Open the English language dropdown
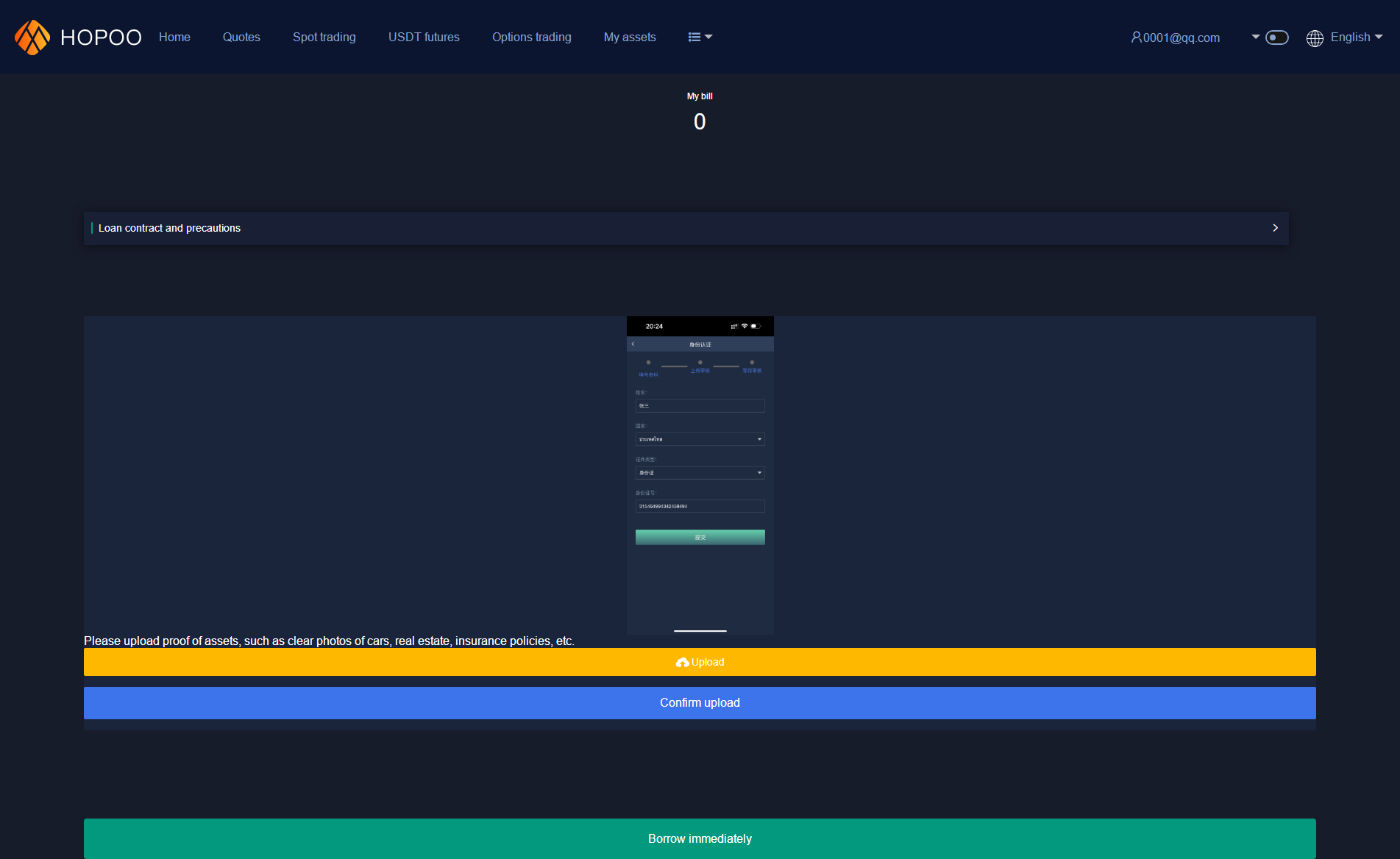This screenshot has height=859, width=1400. [x=1357, y=37]
